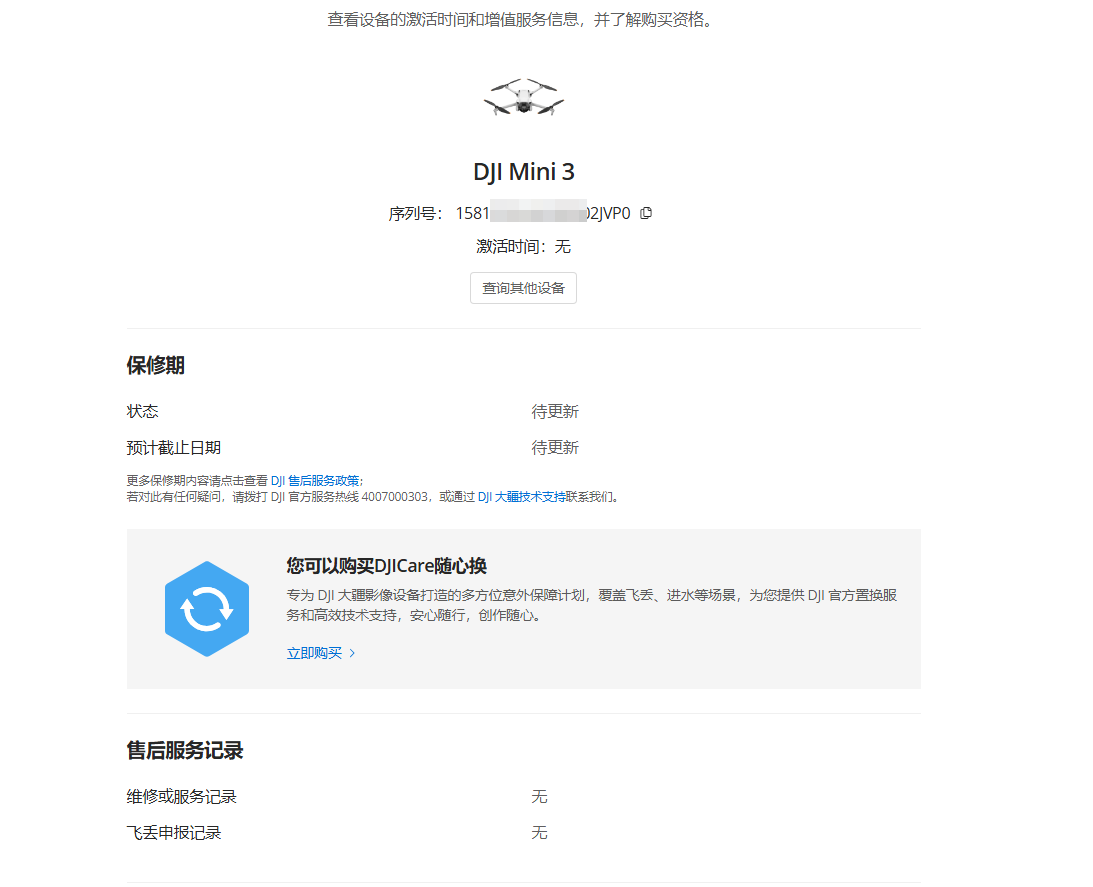Click the 查询其他设备 button
This screenshot has height=887, width=1093.
(x=523, y=288)
